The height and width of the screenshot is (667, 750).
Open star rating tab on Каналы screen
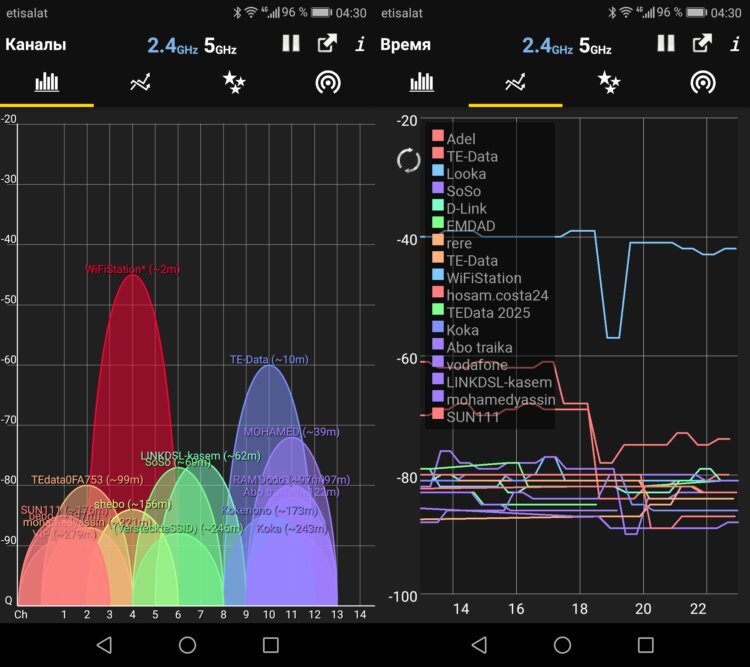click(x=233, y=83)
